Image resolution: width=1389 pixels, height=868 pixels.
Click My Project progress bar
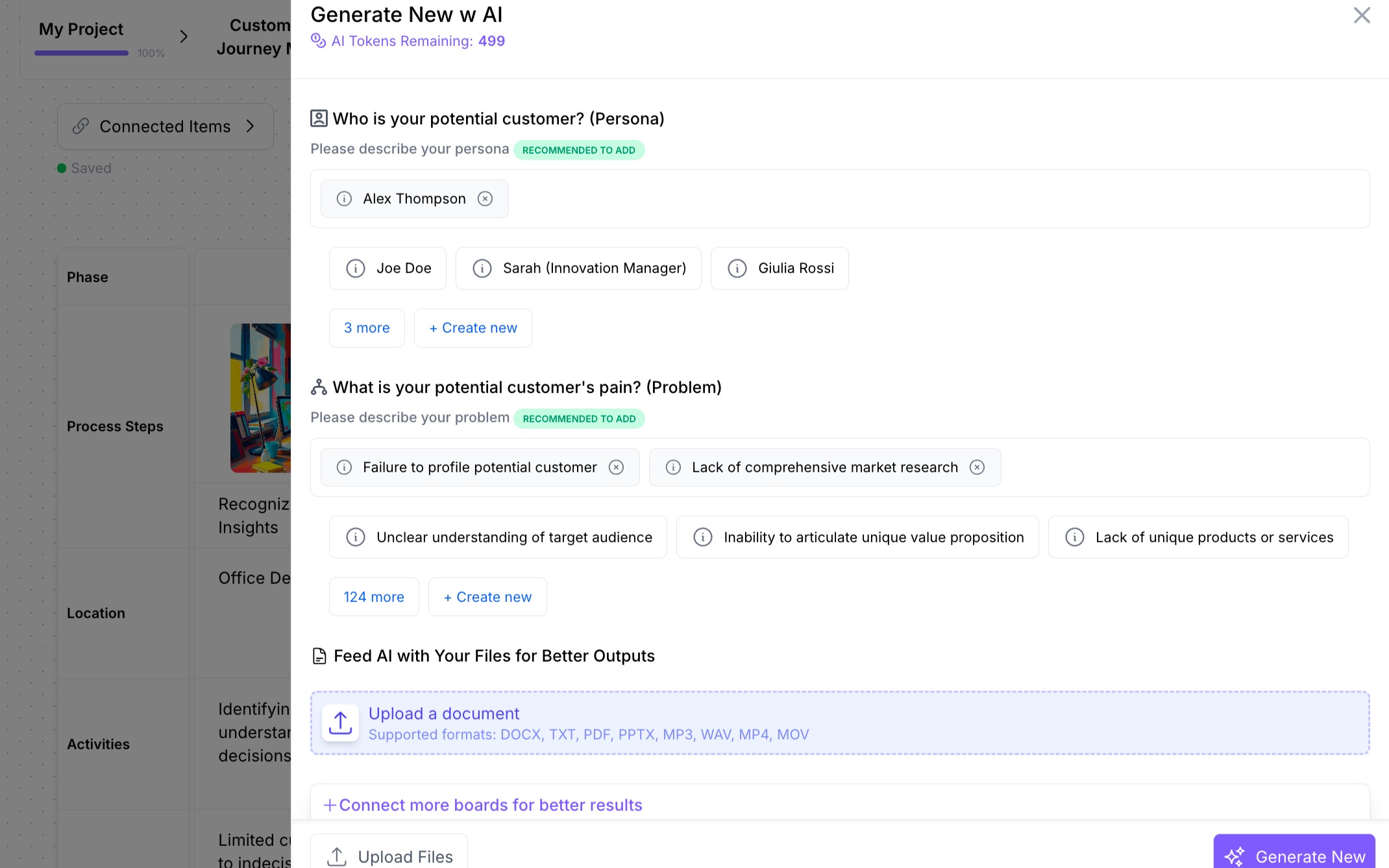tap(82, 53)
